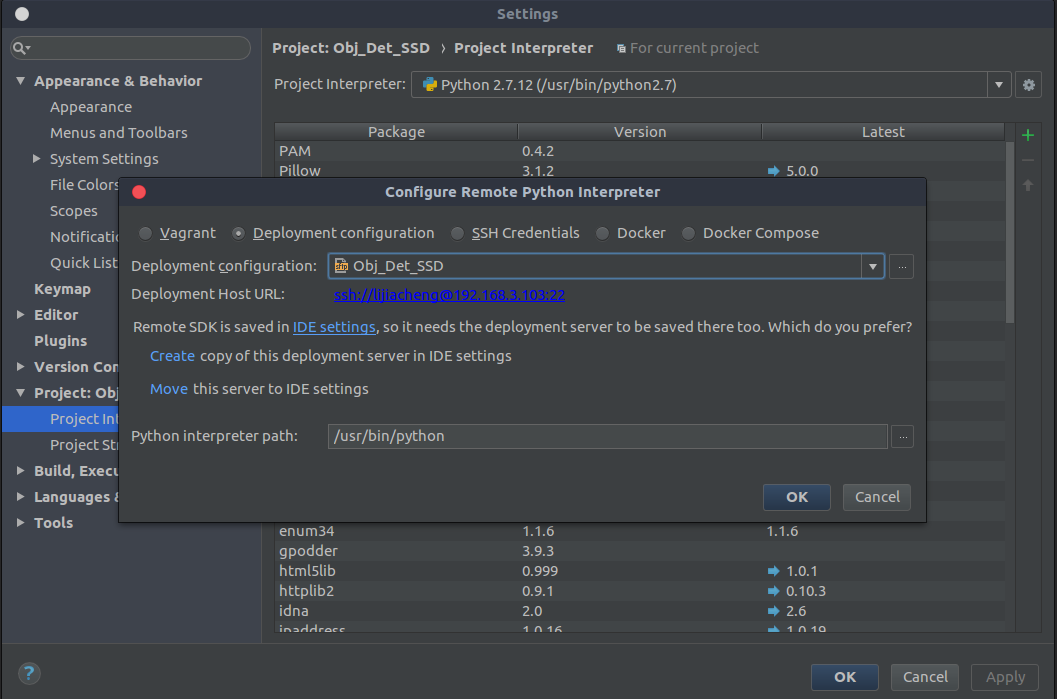Select Project Interpreter in the sidebar
The width and height of the screenshot is (1057, 699).
click(61, 419)
